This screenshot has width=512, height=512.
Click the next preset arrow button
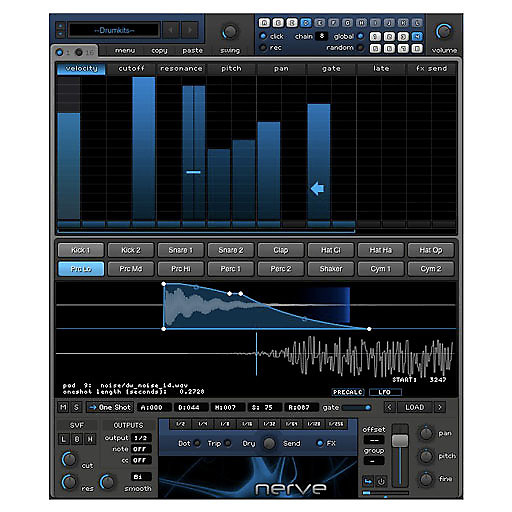[190, 30]
